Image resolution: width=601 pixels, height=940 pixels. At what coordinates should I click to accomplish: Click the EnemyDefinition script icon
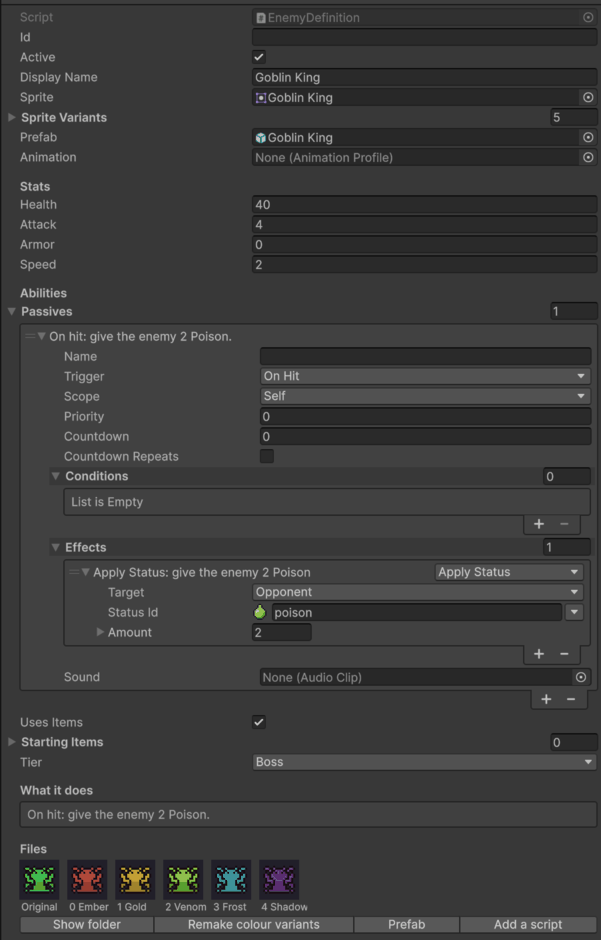click(261, 18)
